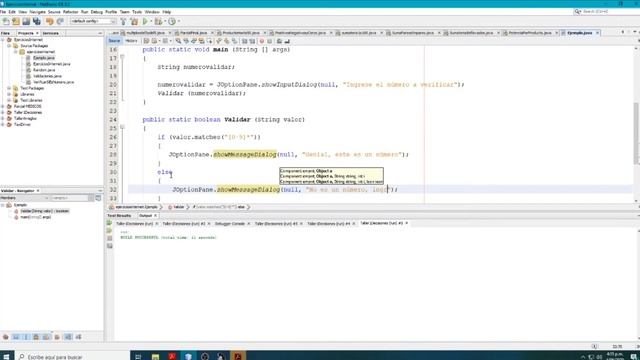Click the Clean and Build icon

pyautogui.click(x=134, y=21)
